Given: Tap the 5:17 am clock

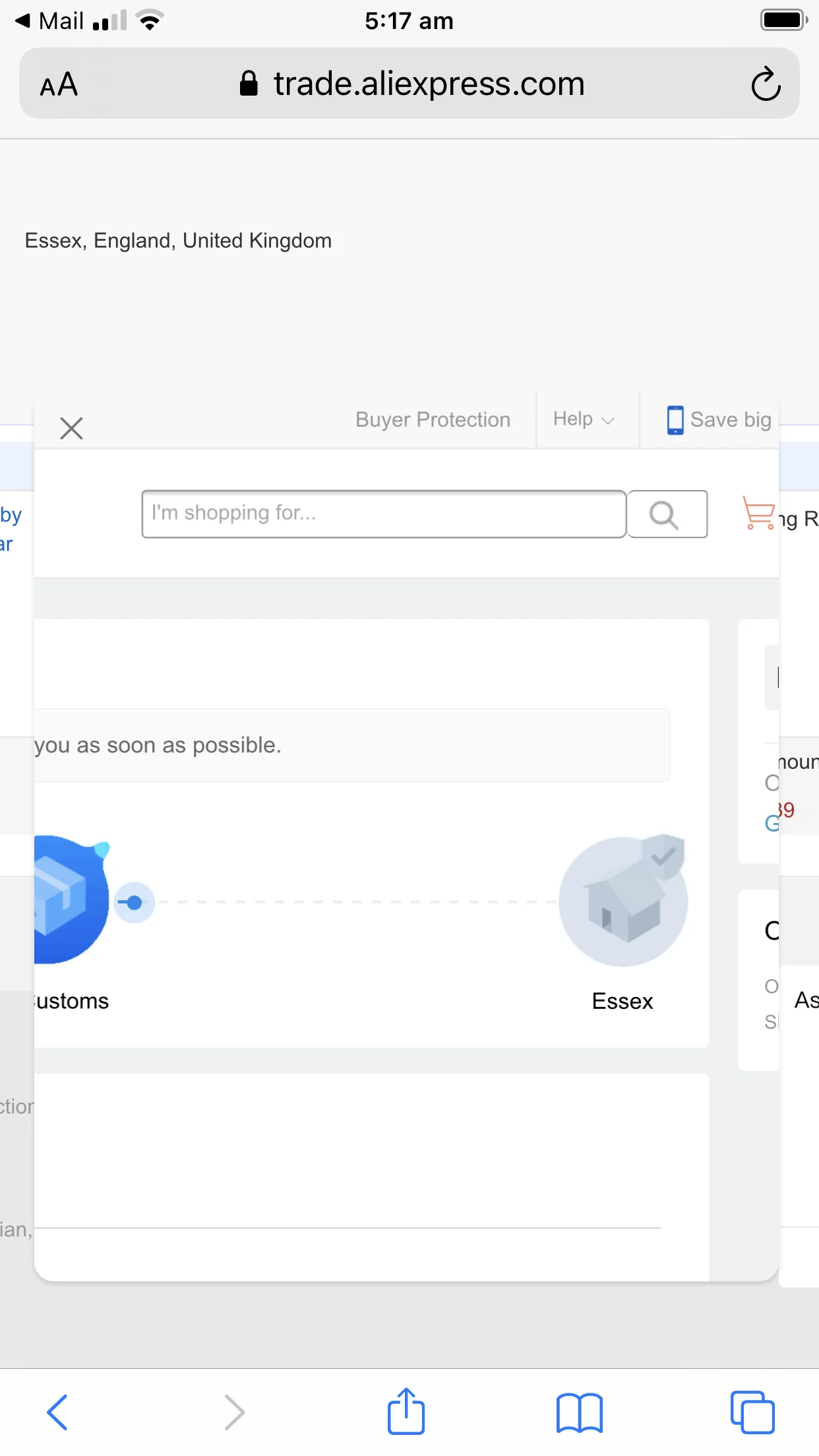Looking at the screenshot, I should point(409,20).
